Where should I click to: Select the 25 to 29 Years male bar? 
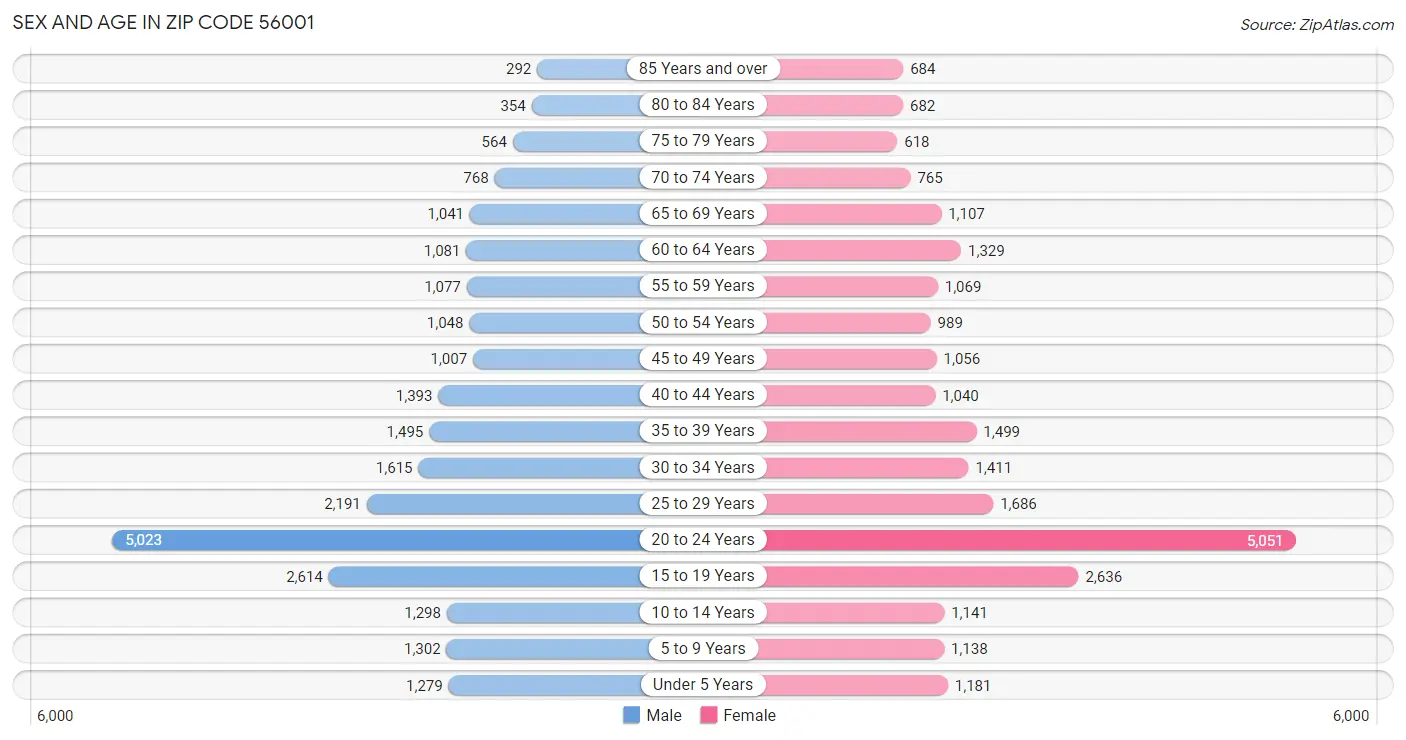point(504,504)
